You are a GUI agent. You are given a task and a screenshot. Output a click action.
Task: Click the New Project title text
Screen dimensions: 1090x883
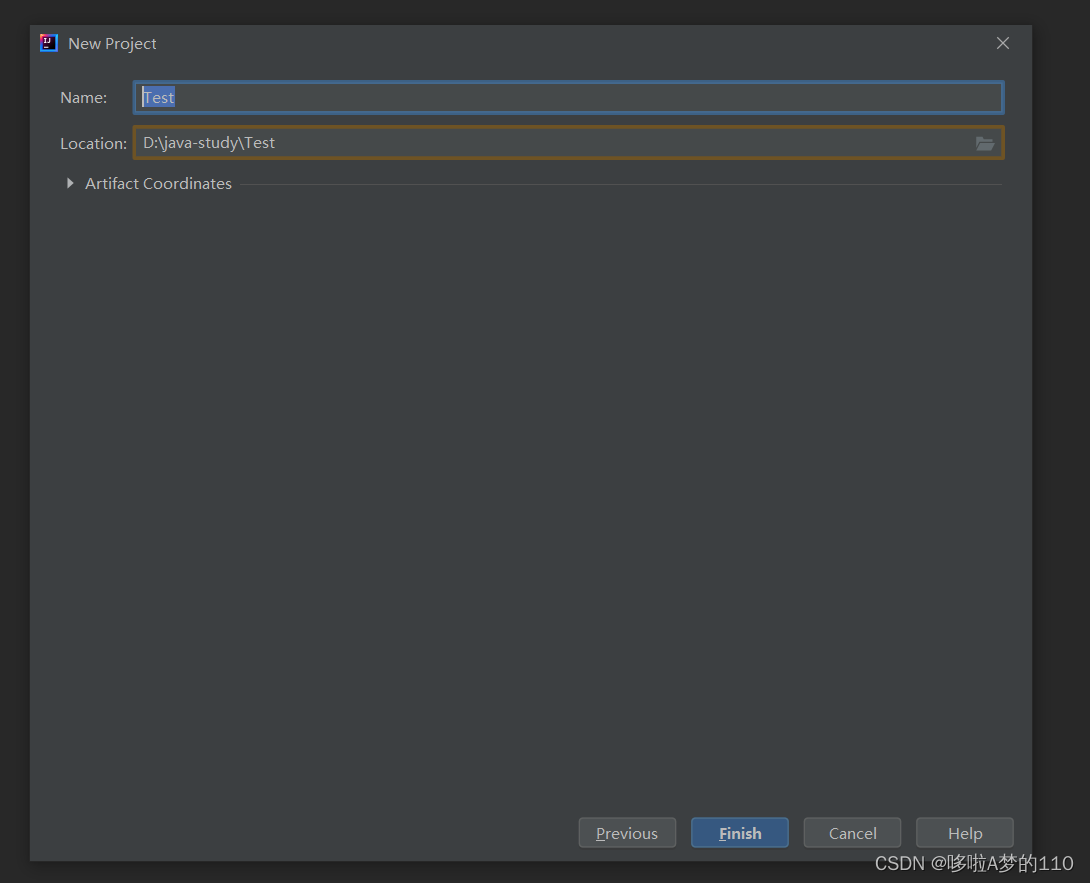click(x=112, y=43)
